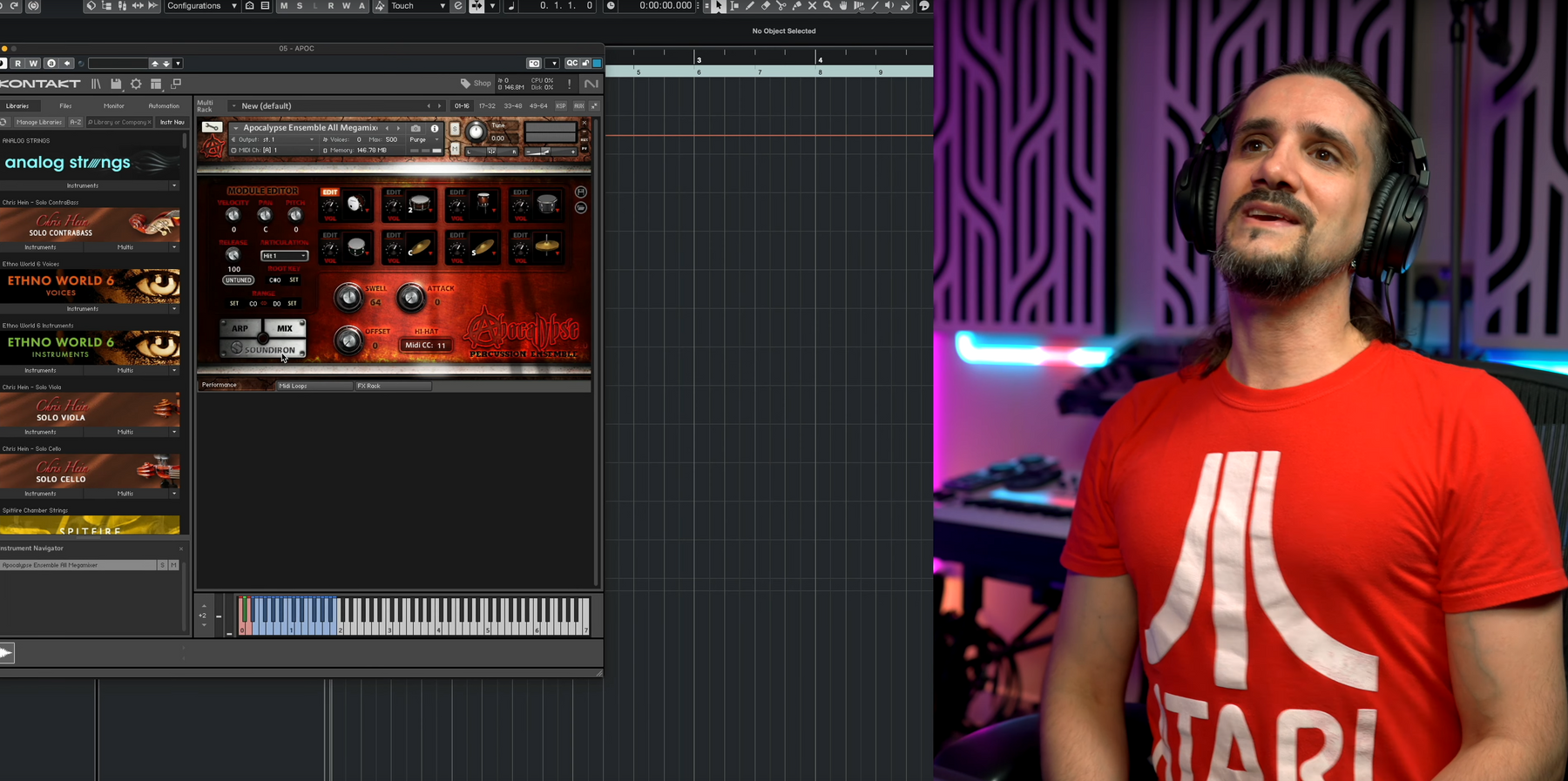Viewport: 1568px width, 781px height.
Task: Open the Articulation Hit 1 dropdown
Action: tap(284, 255)
